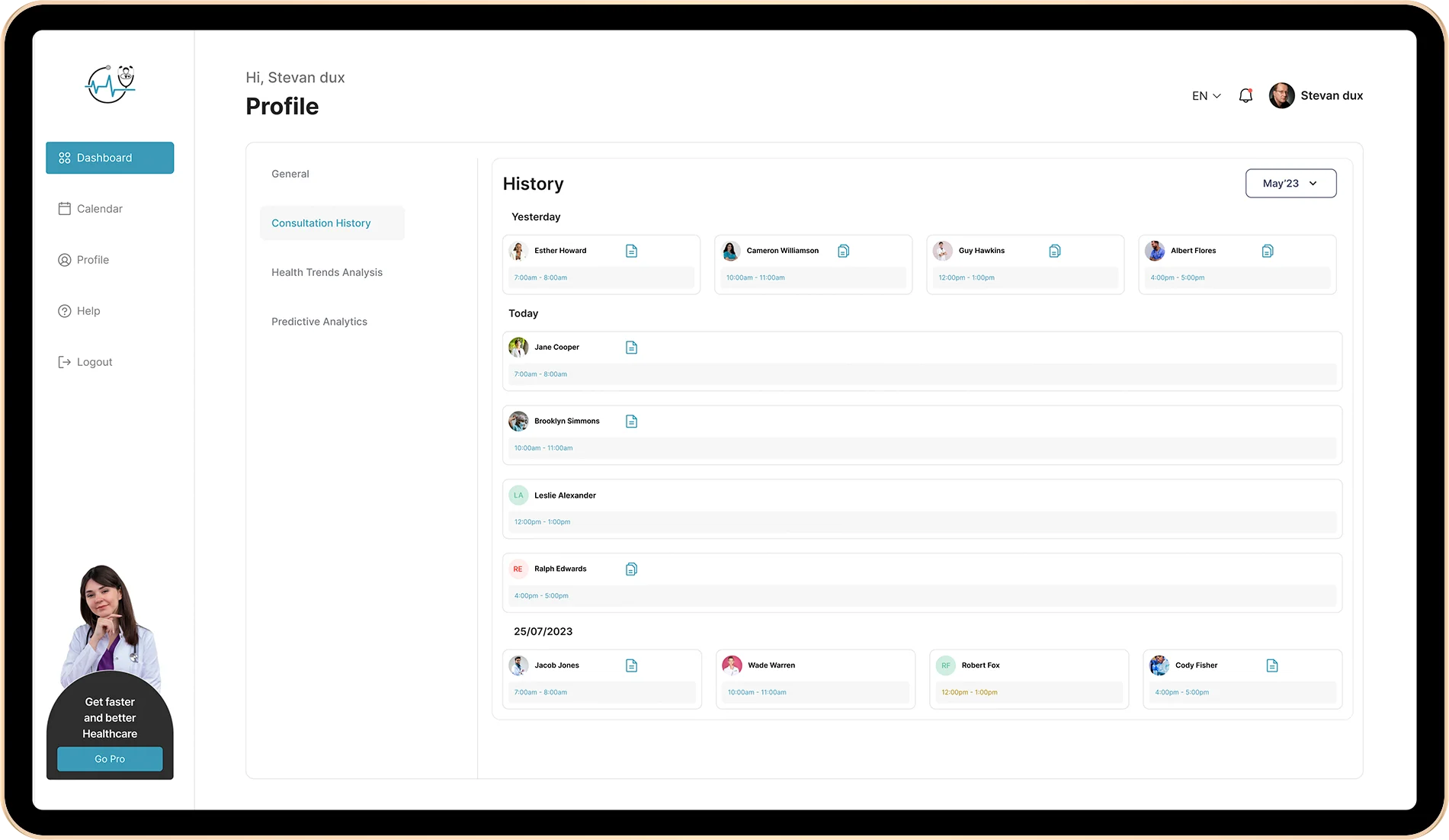Open the EN language dropdown
1449x840 pixels.
[1206, 96]
